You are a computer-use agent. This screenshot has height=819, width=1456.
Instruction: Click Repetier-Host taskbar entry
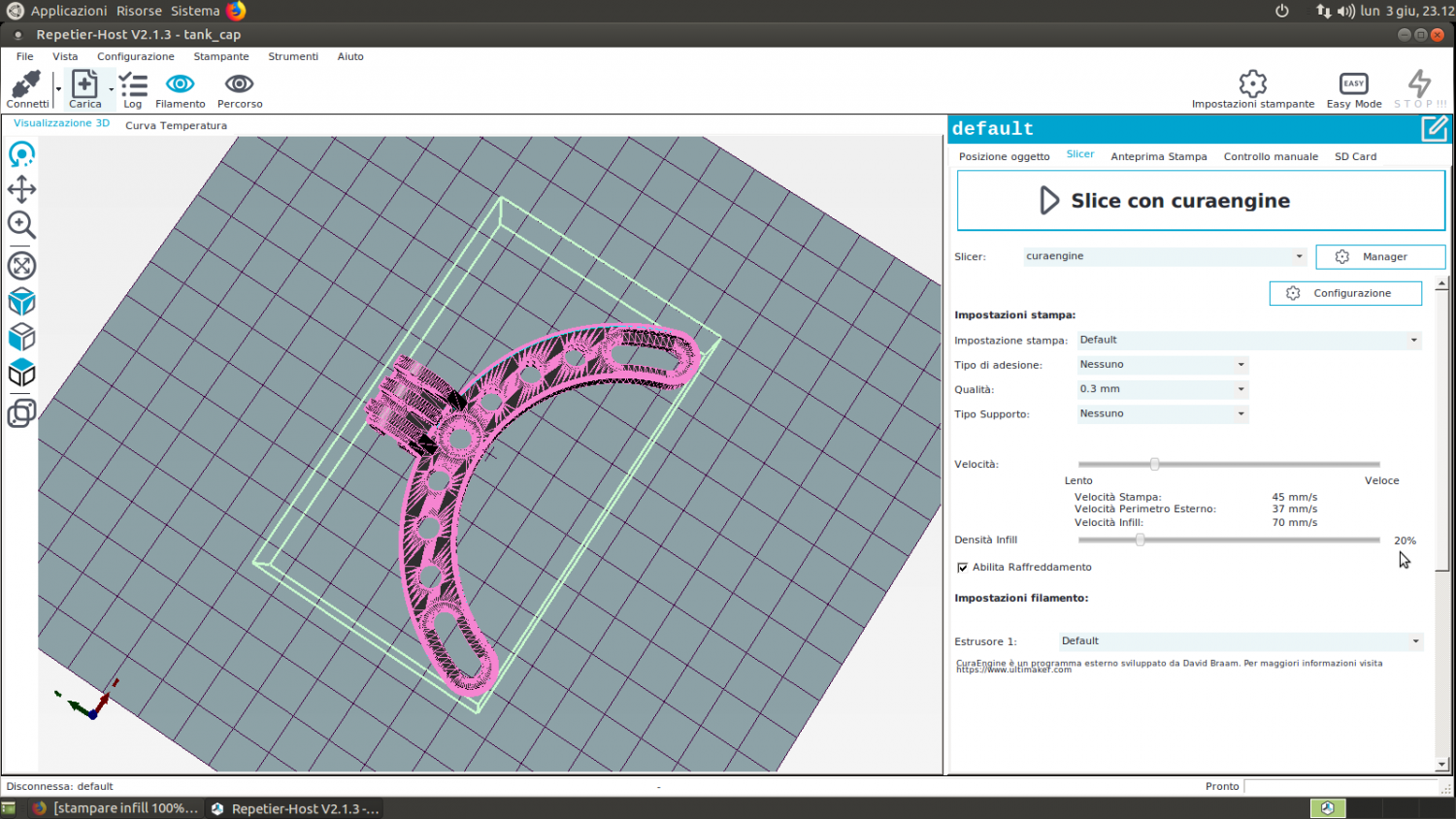point(296,808)
